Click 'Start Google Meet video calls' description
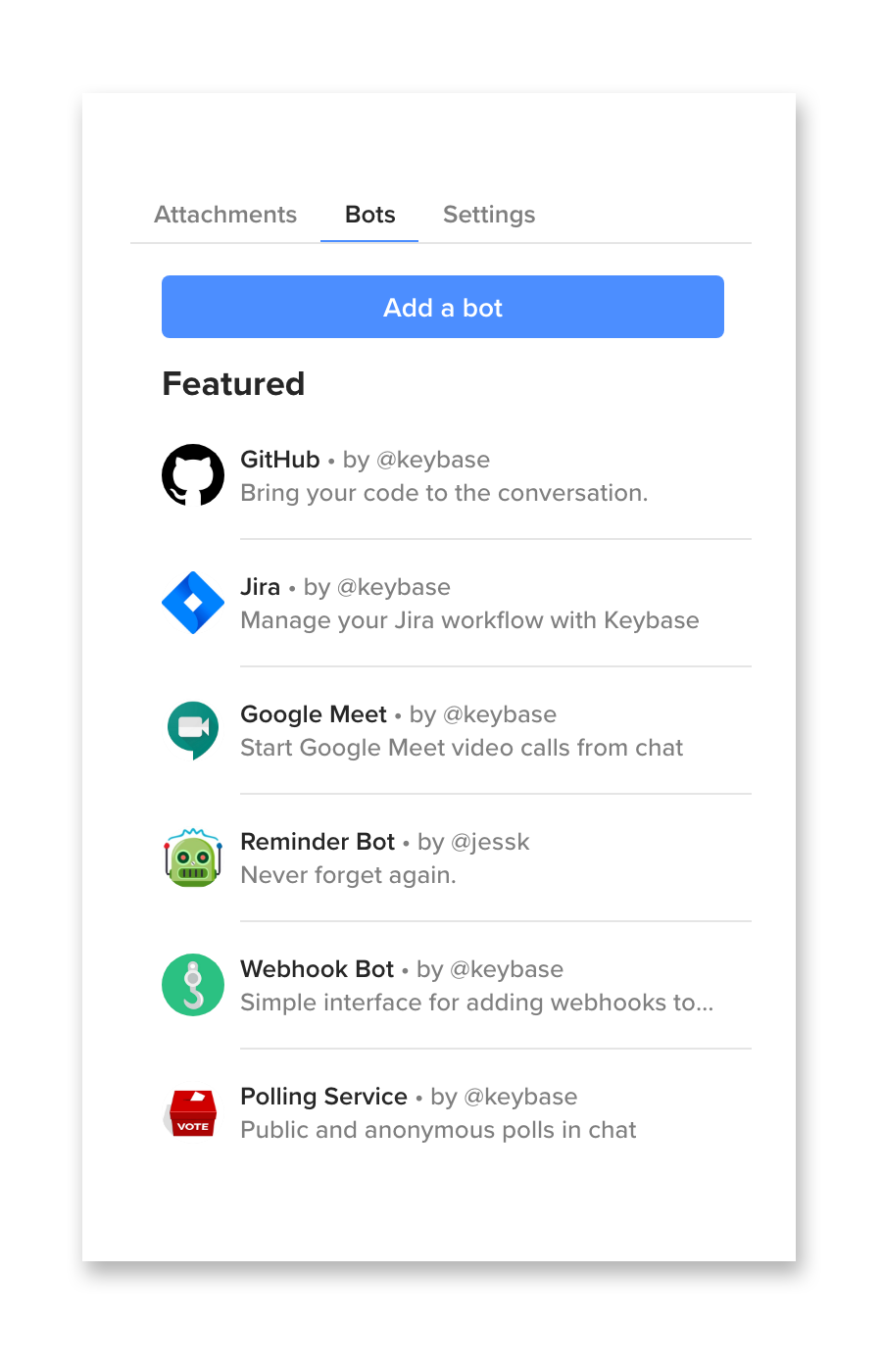Screen dimensions: 882x1372 point(463,748)
